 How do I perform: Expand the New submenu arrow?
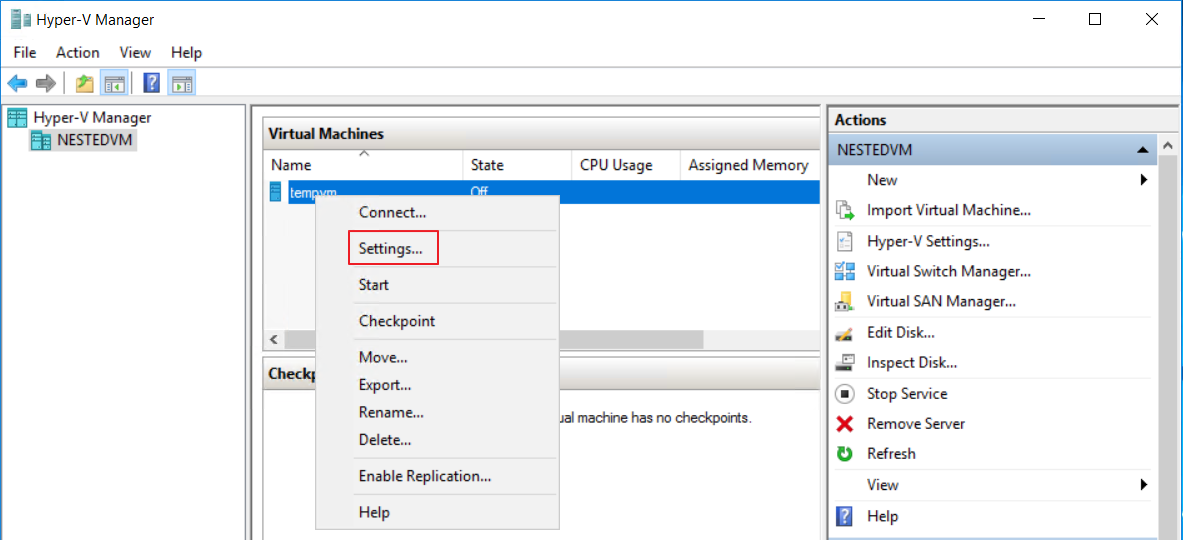pyautogui.click(x=1143, y=180)
